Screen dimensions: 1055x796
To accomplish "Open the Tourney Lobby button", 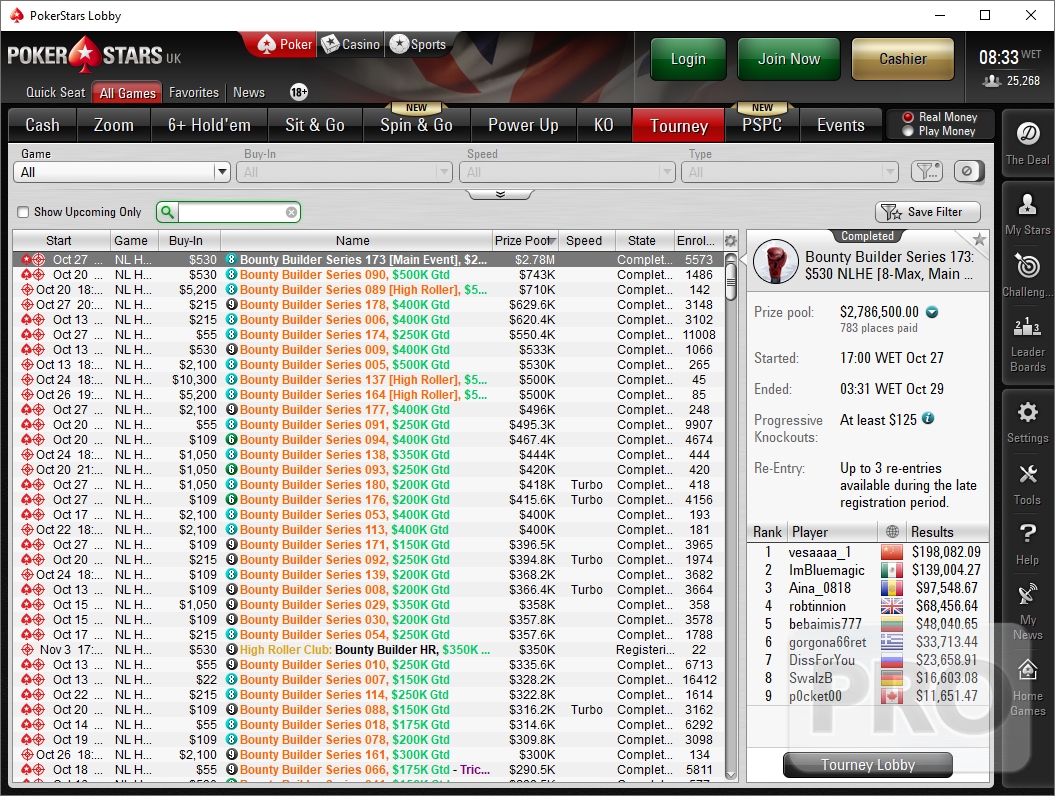I will point(867,765).
